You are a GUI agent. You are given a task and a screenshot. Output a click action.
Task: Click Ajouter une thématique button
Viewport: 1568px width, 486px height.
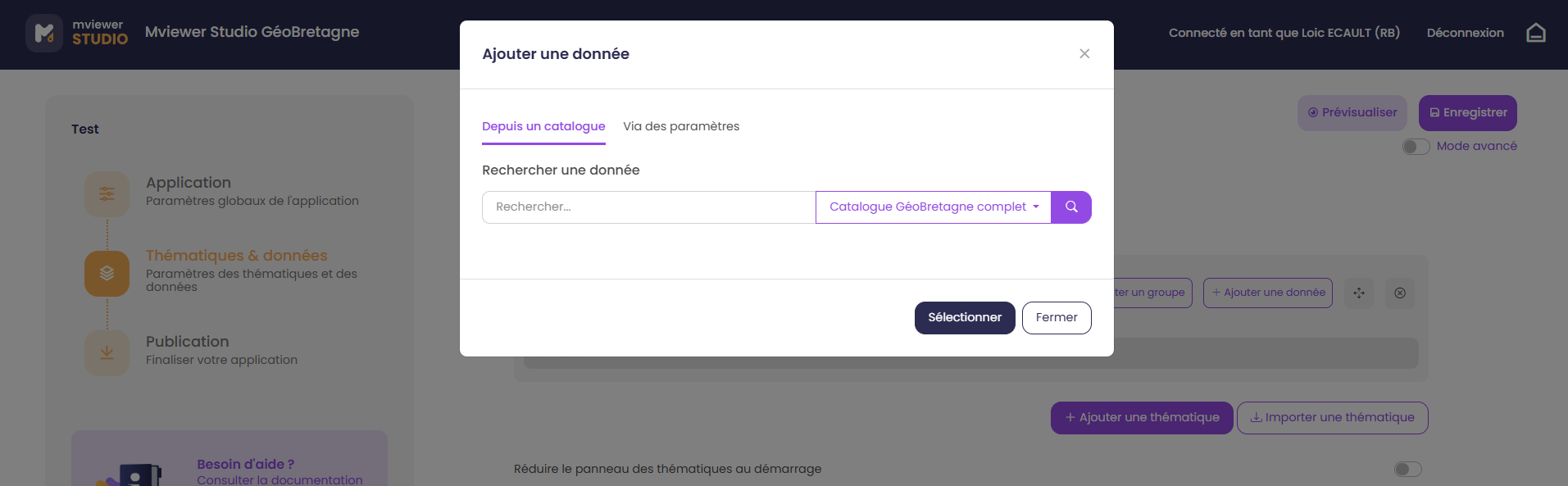[x=1142, y=418]
